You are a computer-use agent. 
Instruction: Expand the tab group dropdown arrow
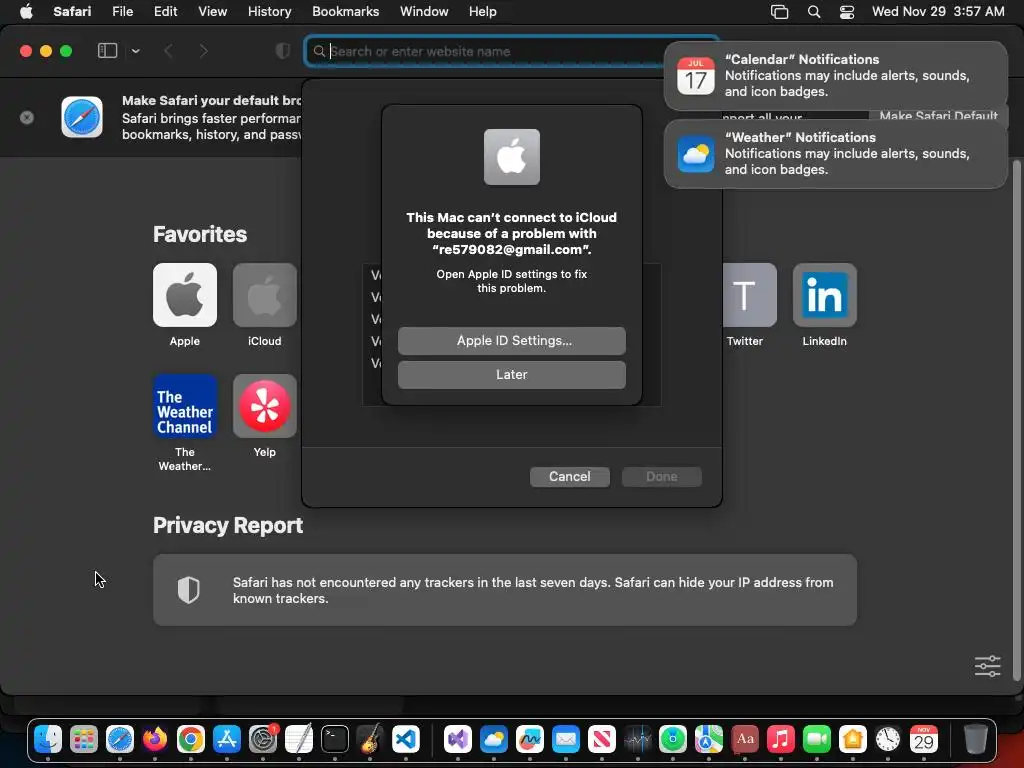(135, 51)
